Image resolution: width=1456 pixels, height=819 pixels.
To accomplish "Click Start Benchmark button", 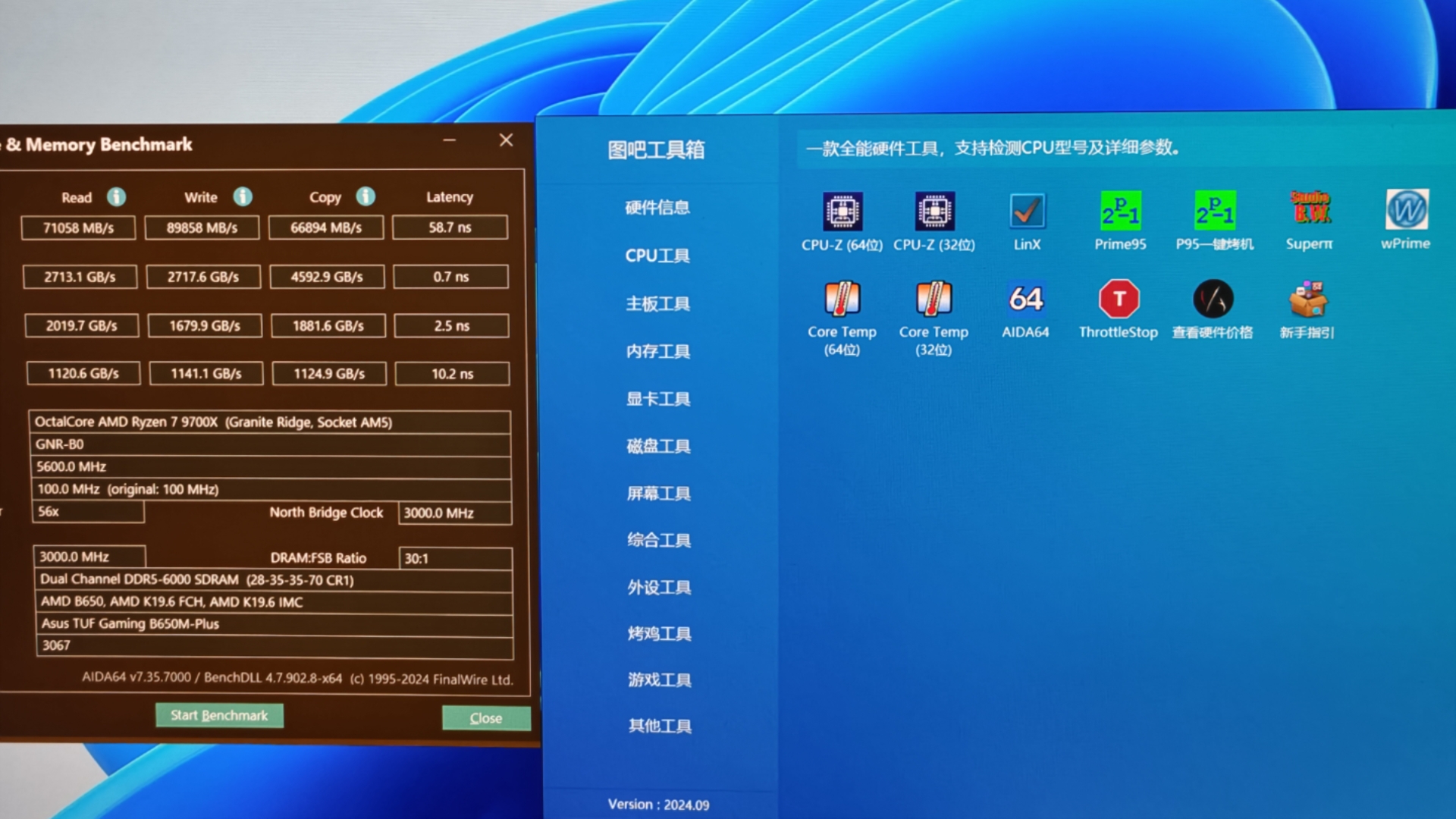I will pos(219,715).
